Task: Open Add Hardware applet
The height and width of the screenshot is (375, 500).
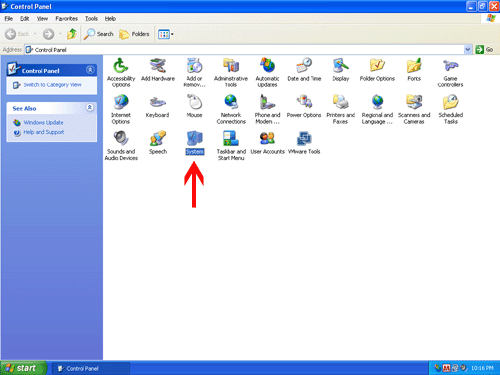Action: [x=158, y=66]
